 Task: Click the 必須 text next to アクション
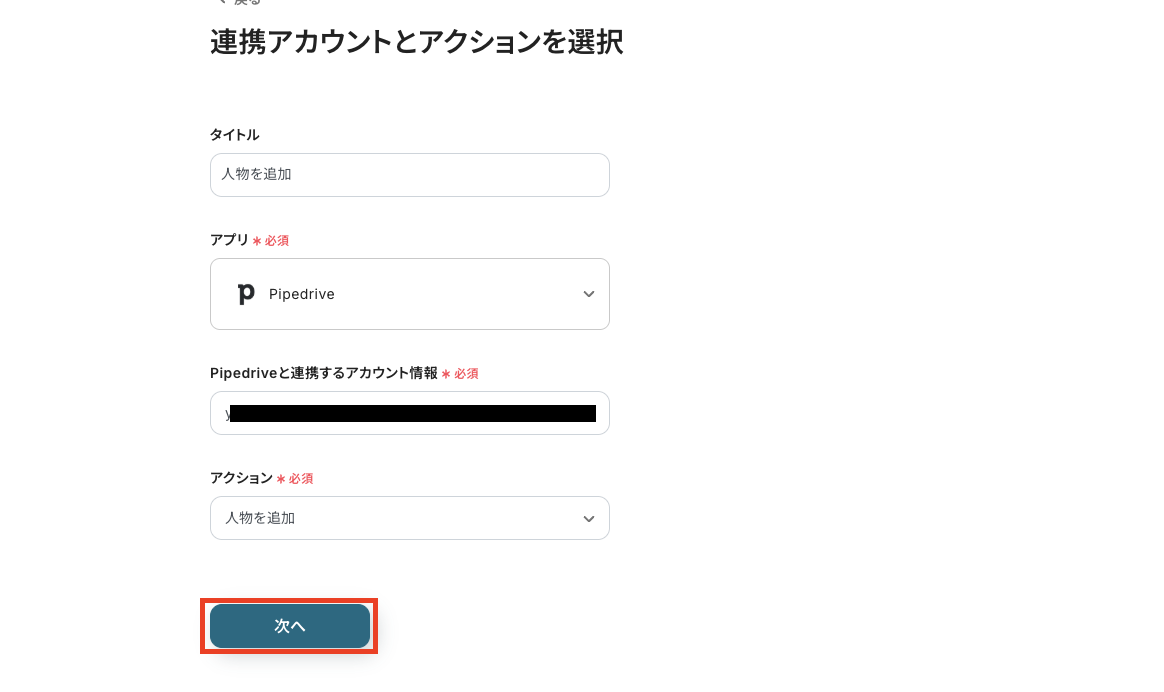(x=301, y=479)
